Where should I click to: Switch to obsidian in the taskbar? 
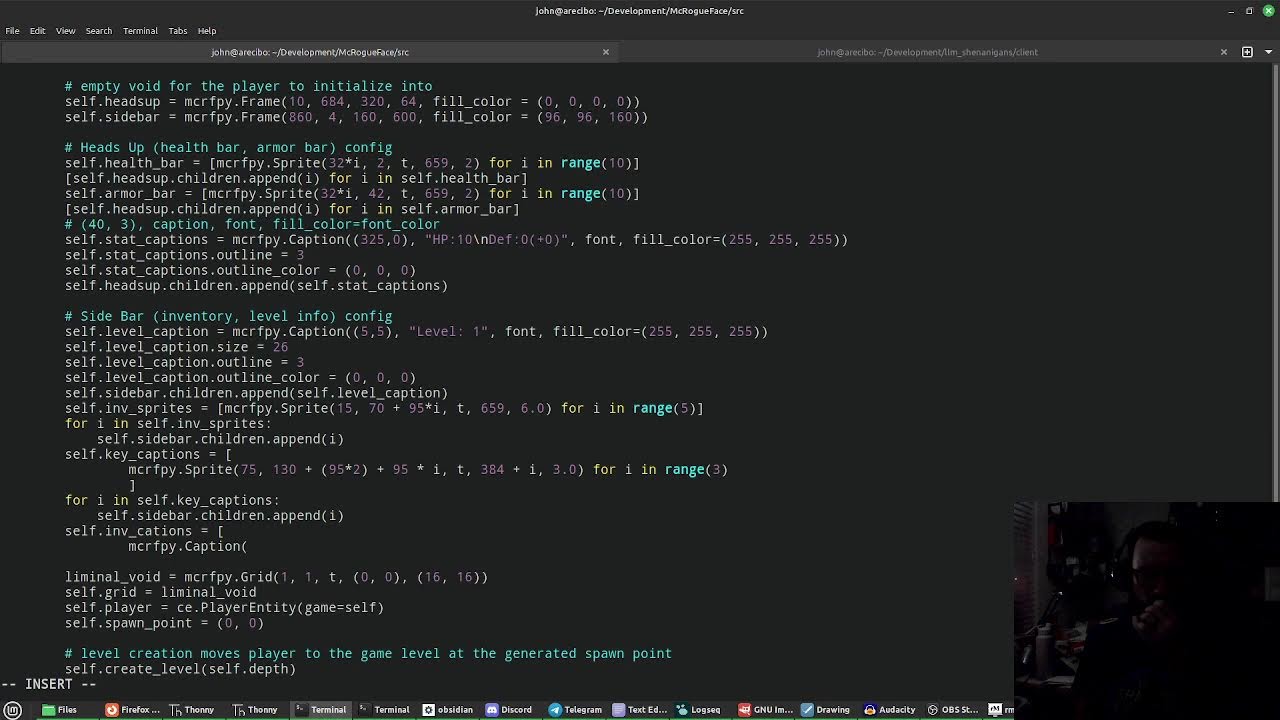[448, 710]
